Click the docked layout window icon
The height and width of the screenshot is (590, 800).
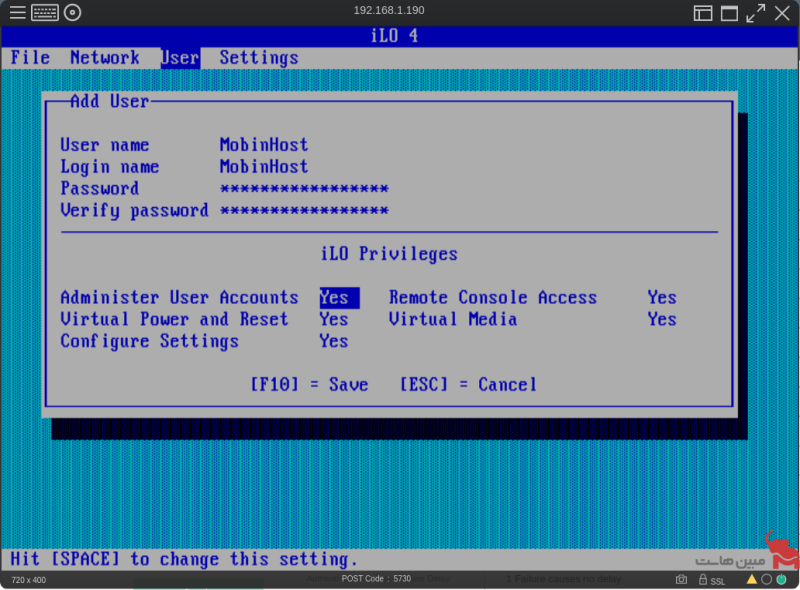click(703, 13)
